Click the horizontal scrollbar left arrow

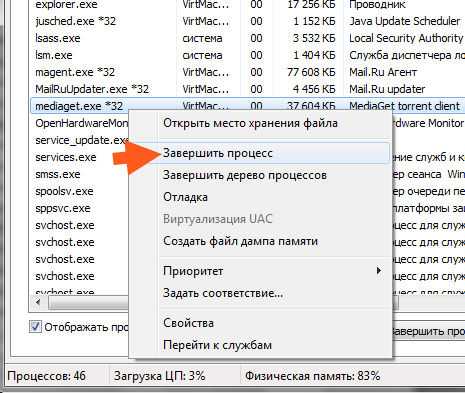[38, 302]
